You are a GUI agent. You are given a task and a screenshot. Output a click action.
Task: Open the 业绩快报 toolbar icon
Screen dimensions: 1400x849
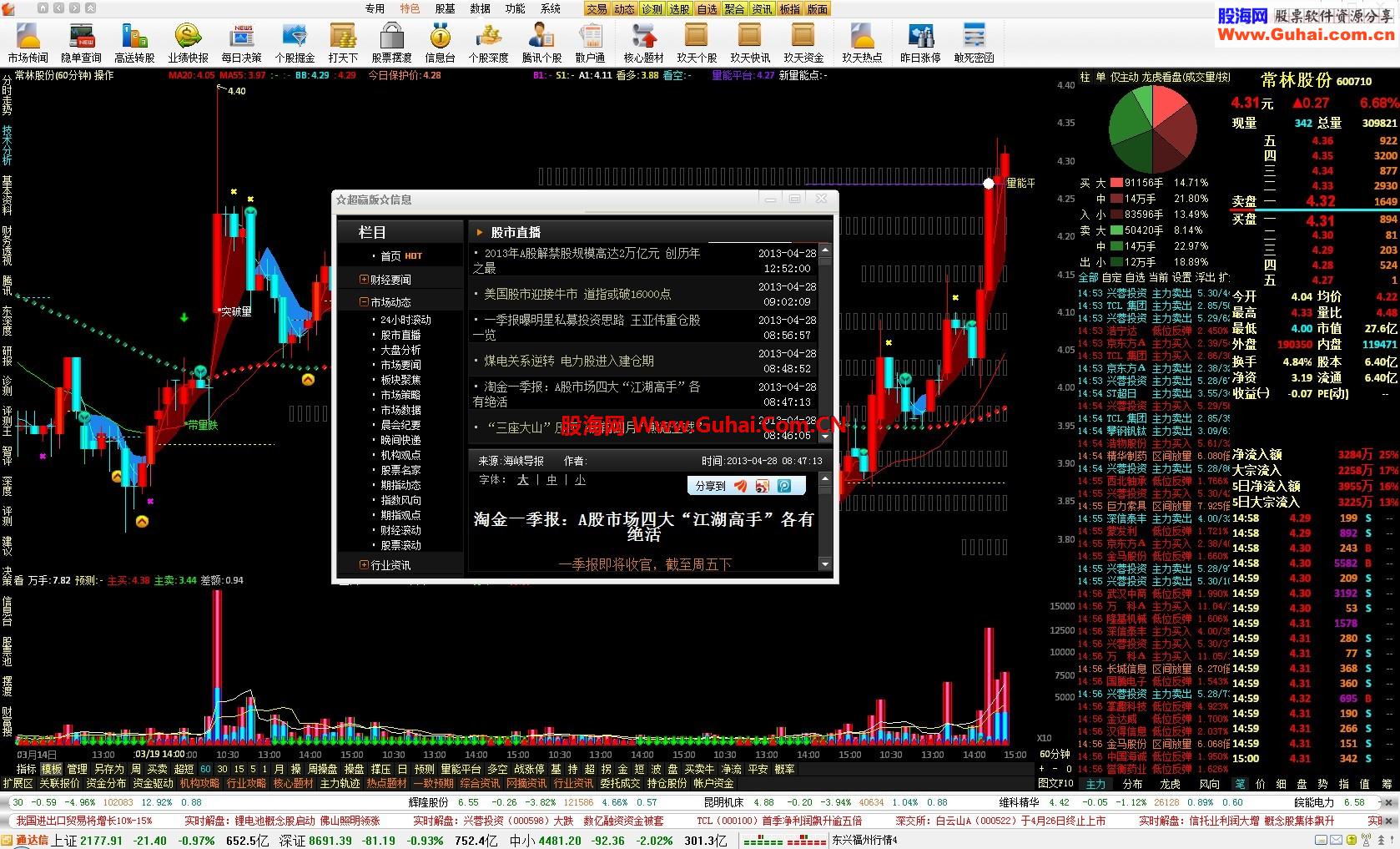point(188,43)
